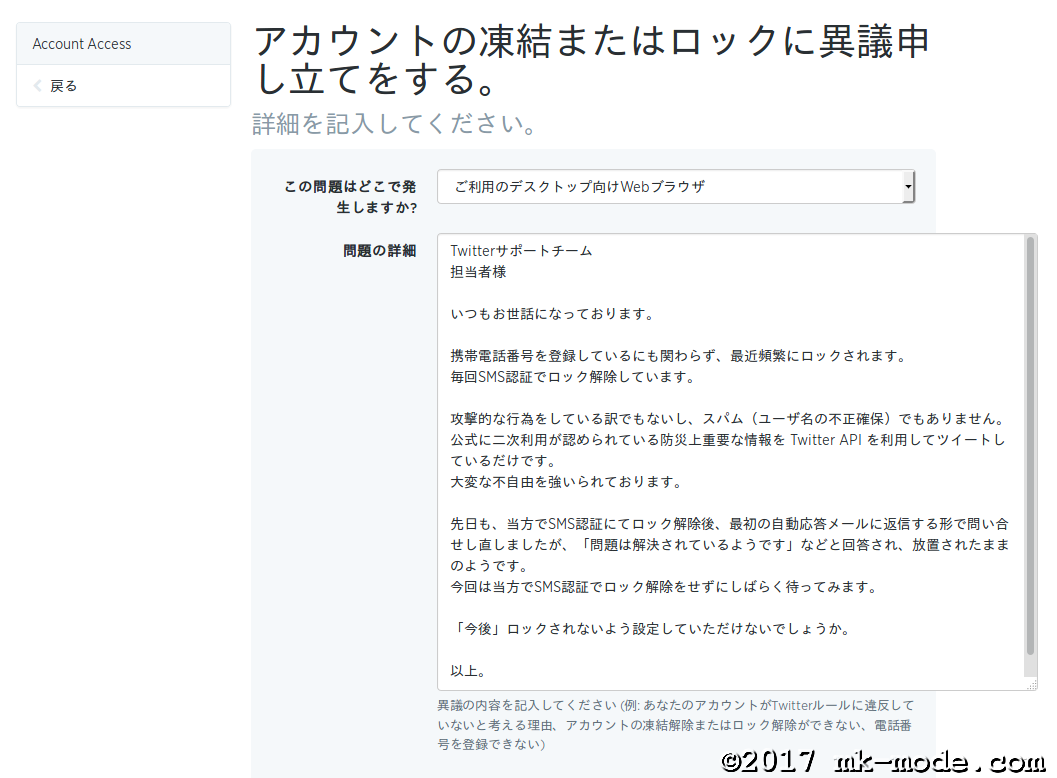Image resolution: width=1057 pixels, height=778 pixels.
Task: Click the 戻る link in the sidebar
Action: 64,86
